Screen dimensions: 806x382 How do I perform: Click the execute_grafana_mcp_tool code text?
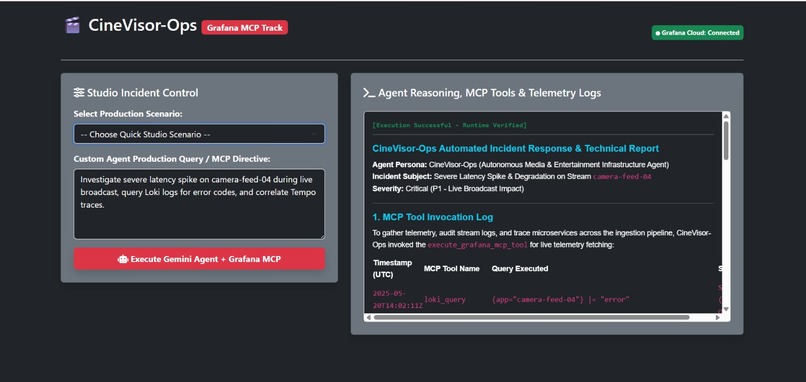(478, 245)
